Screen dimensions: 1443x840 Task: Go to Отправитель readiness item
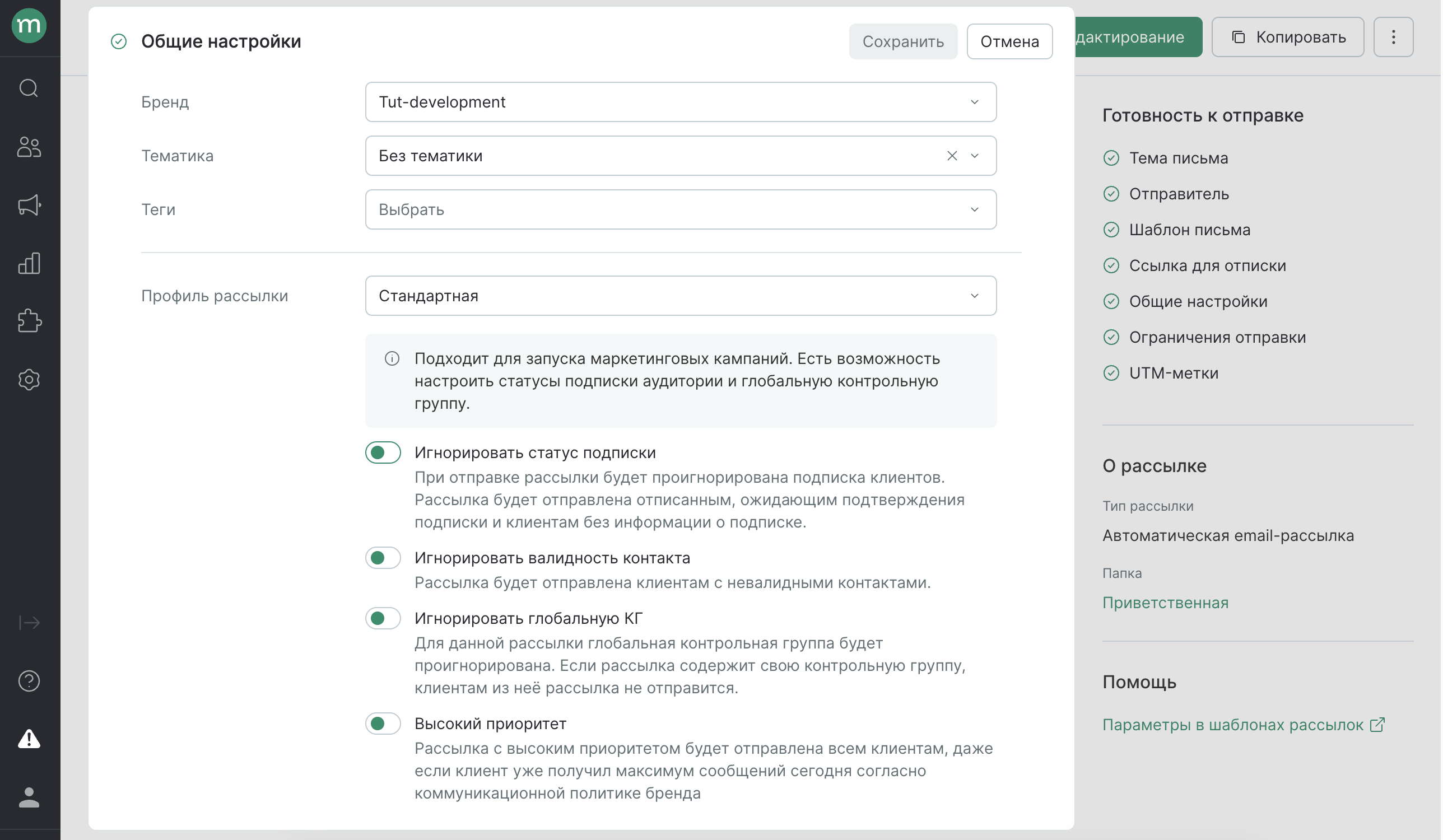1179,194
